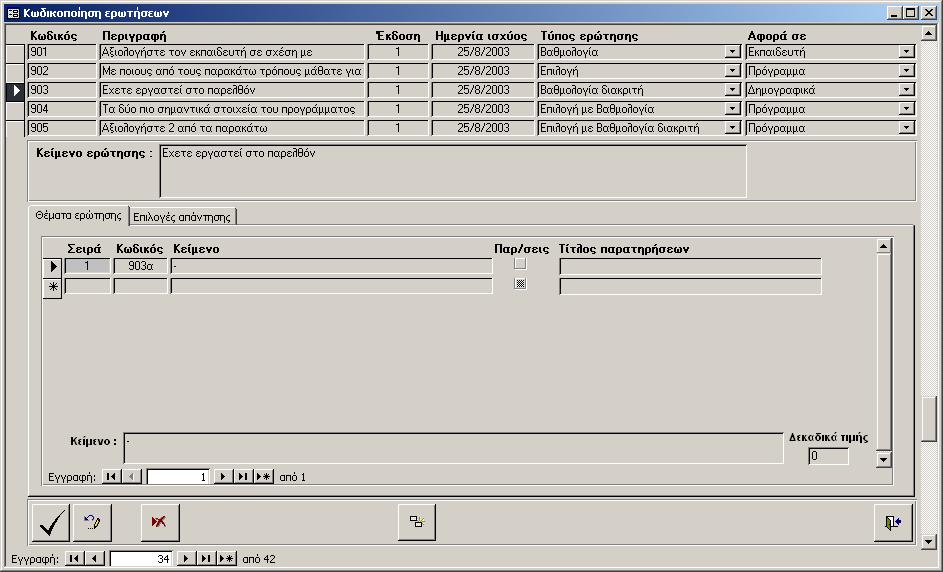Toggle Παρ/σεις checkbox for row 903α

[x=519, y=265]
